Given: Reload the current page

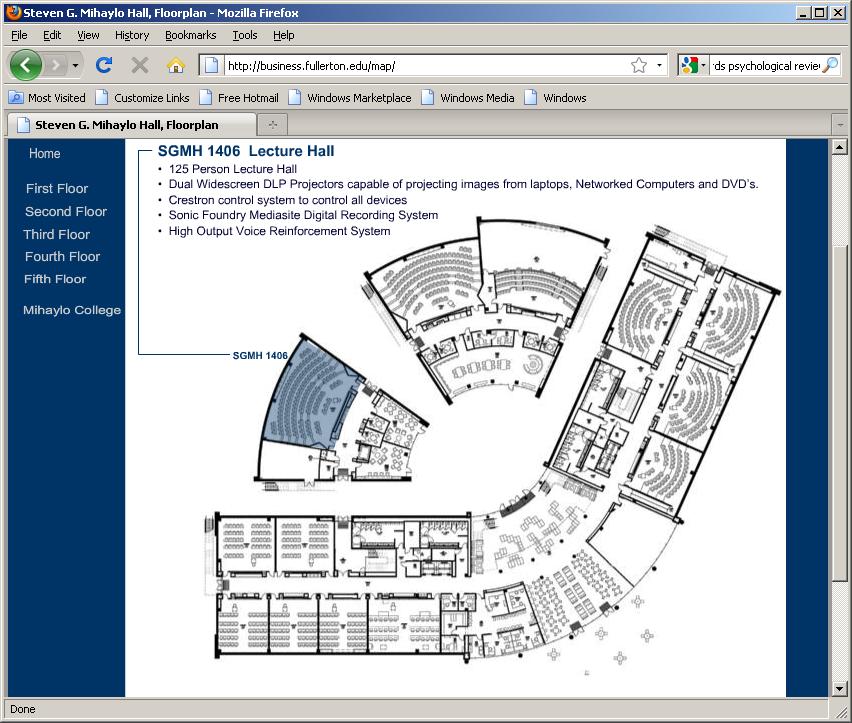Looking at the screenshot, I should tap(104, 66).
